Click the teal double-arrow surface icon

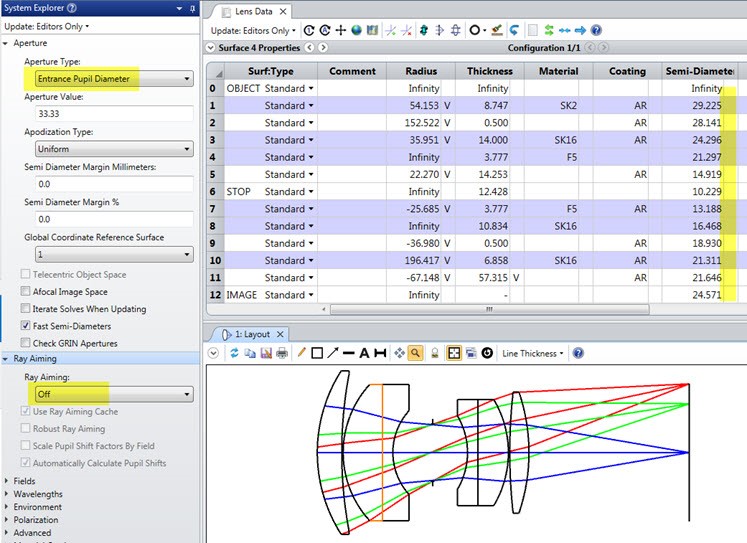424,30
